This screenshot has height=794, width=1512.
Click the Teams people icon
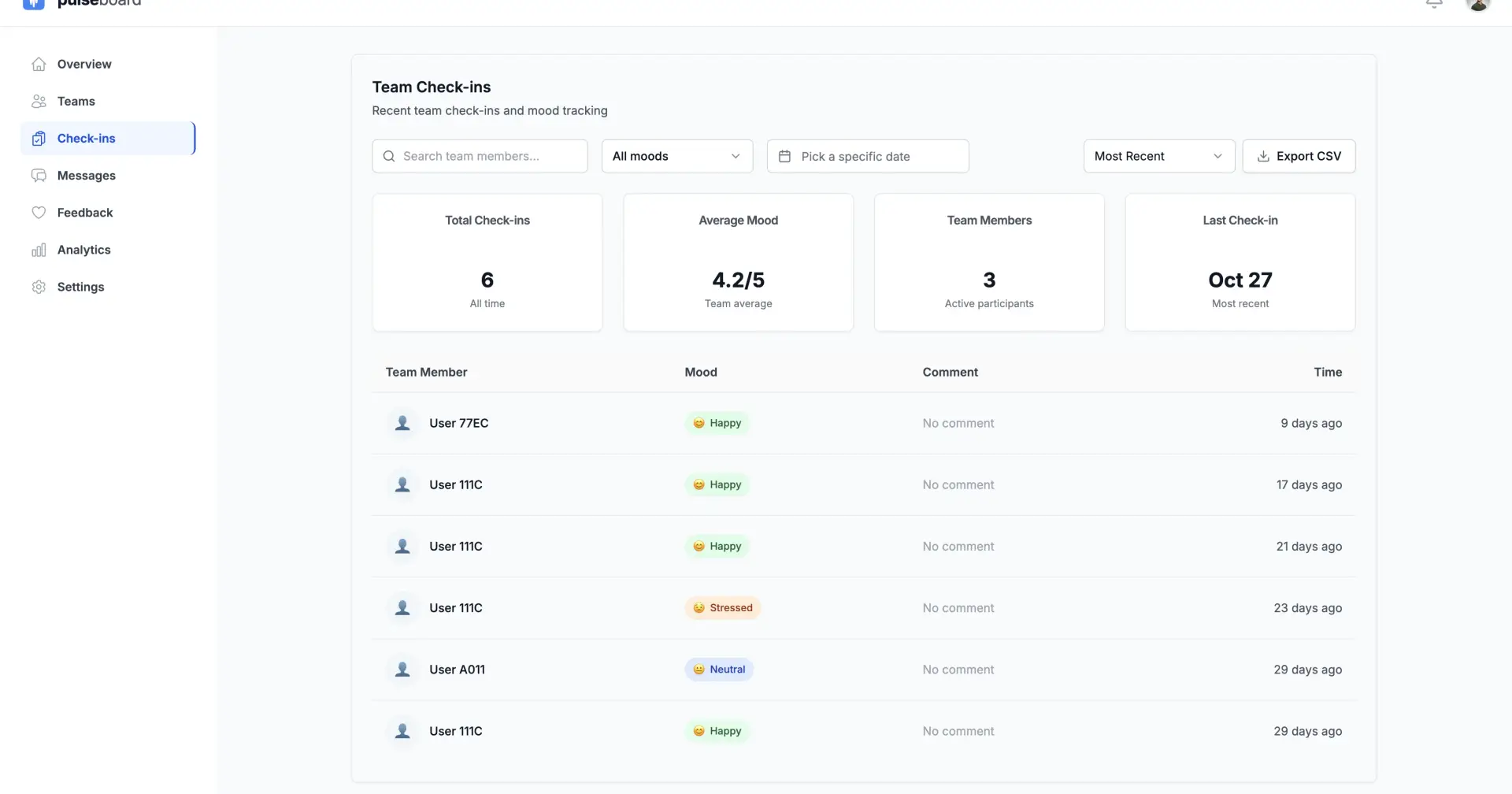click(39, 102)
